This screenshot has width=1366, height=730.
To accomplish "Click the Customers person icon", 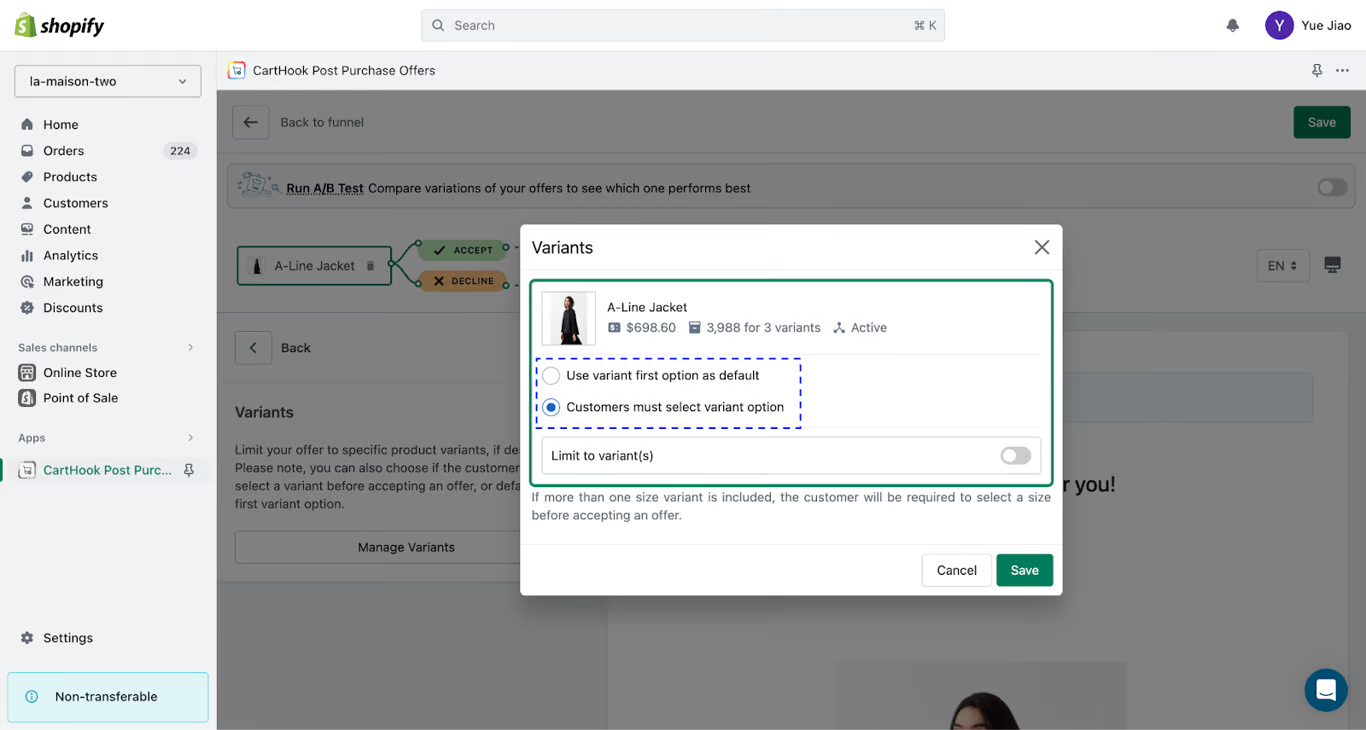I will 27,203.
